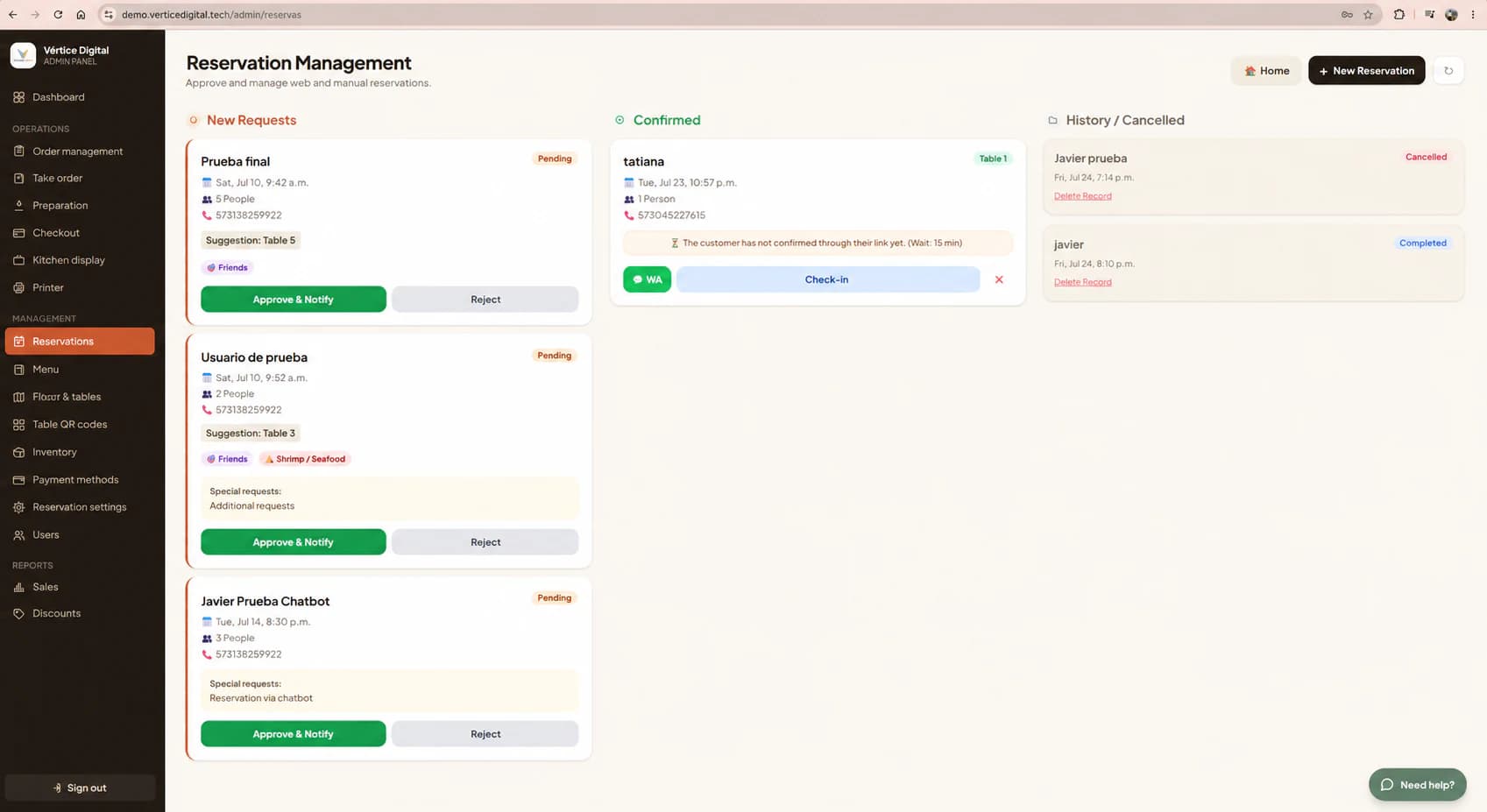Open the Need help? chat widget
Viewport: 1487px width, 812px height.
[x=1417, y=785]
